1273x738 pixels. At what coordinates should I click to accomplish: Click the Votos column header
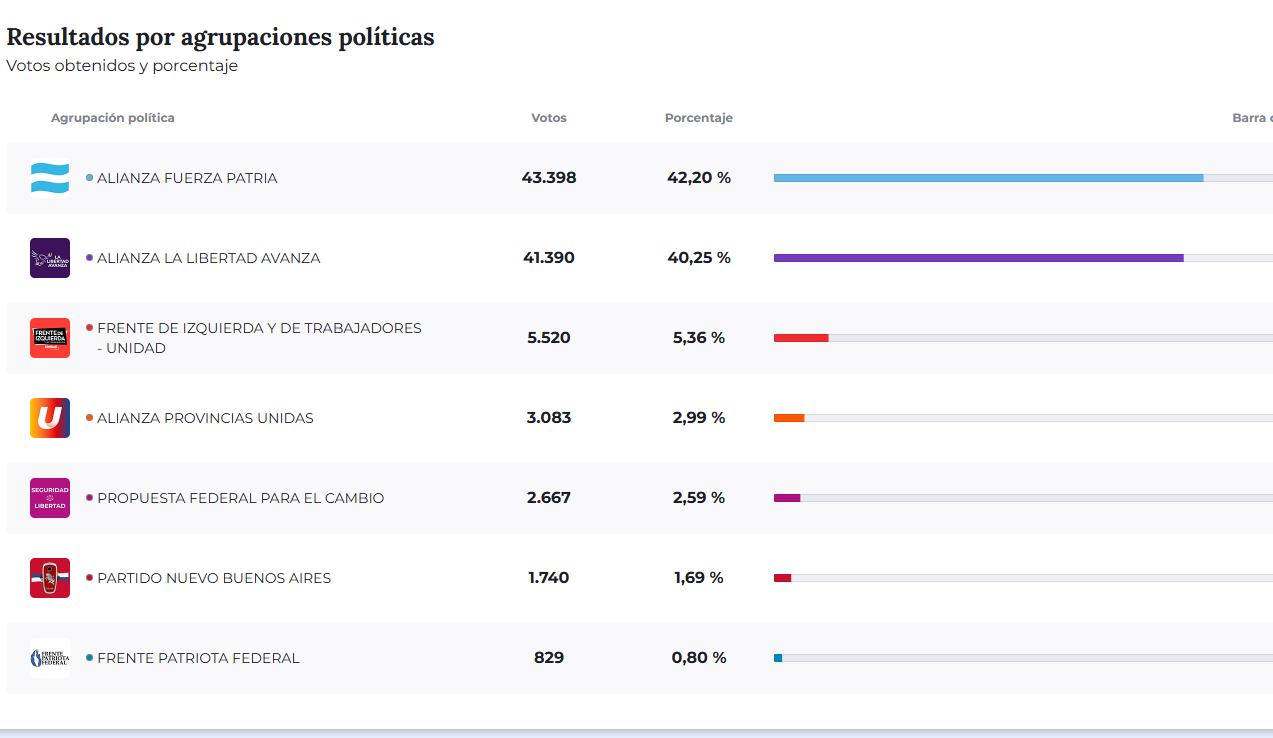coord(549,118)
